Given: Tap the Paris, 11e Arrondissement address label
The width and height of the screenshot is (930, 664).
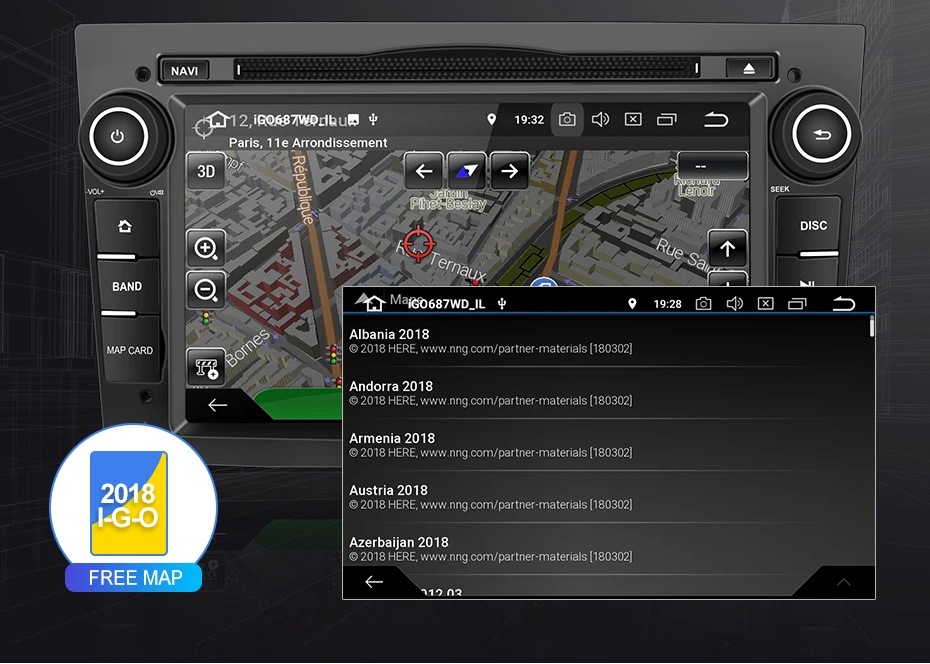Looking at the screenshot, I should point(308,143).
